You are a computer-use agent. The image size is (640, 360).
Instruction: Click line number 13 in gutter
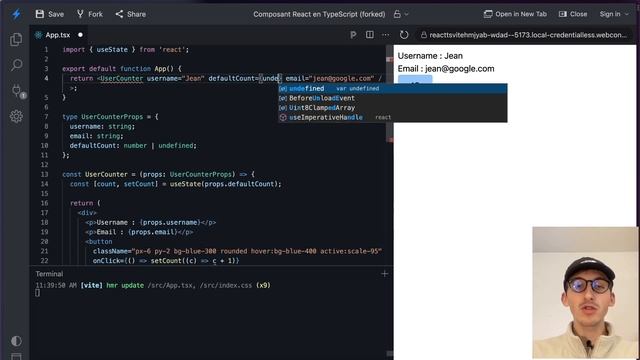(x=44, y=174)
